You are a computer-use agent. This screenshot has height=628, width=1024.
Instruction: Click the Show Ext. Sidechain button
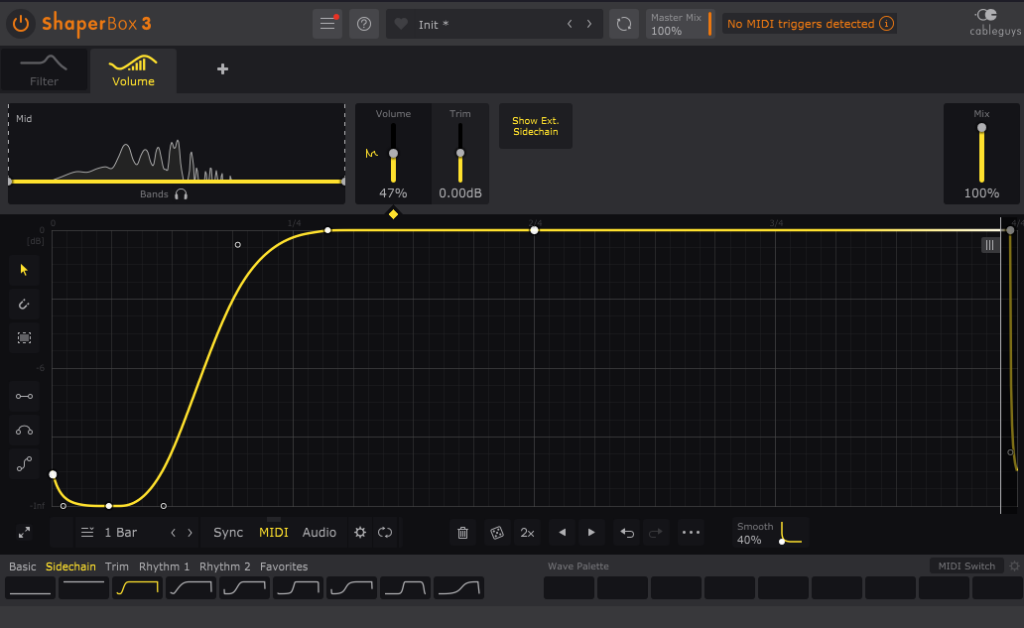pos(535,126)
